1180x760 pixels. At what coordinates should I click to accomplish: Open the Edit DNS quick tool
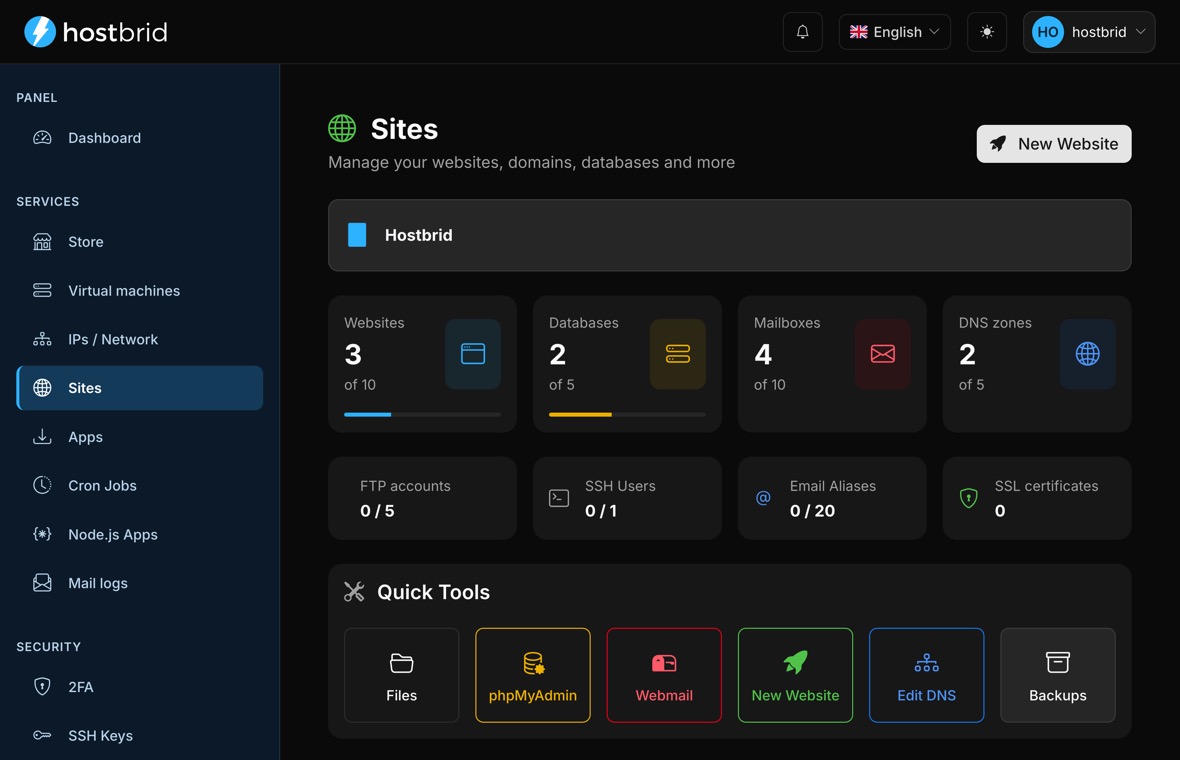(x=926, y=675)
